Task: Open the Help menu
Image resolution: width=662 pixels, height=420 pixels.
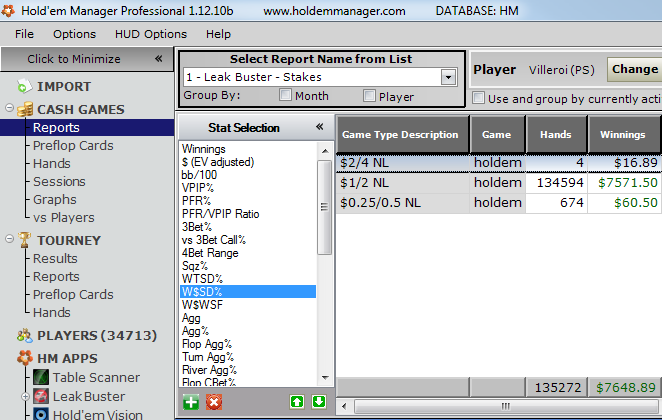Action: [x=218, y=34]
